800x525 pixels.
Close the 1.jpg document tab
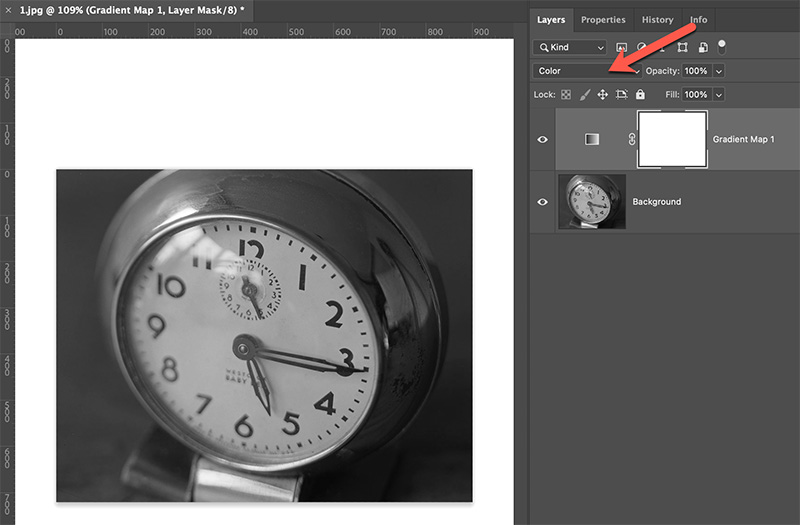coord(9,9)
